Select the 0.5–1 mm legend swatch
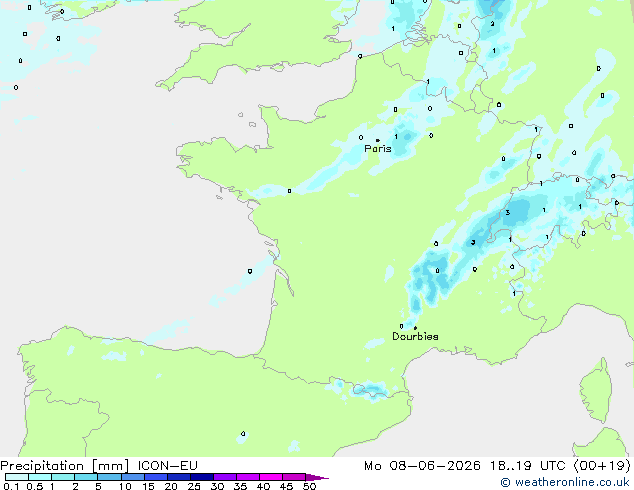The height and width of the screenshot is (490, 634). point(40,477)
